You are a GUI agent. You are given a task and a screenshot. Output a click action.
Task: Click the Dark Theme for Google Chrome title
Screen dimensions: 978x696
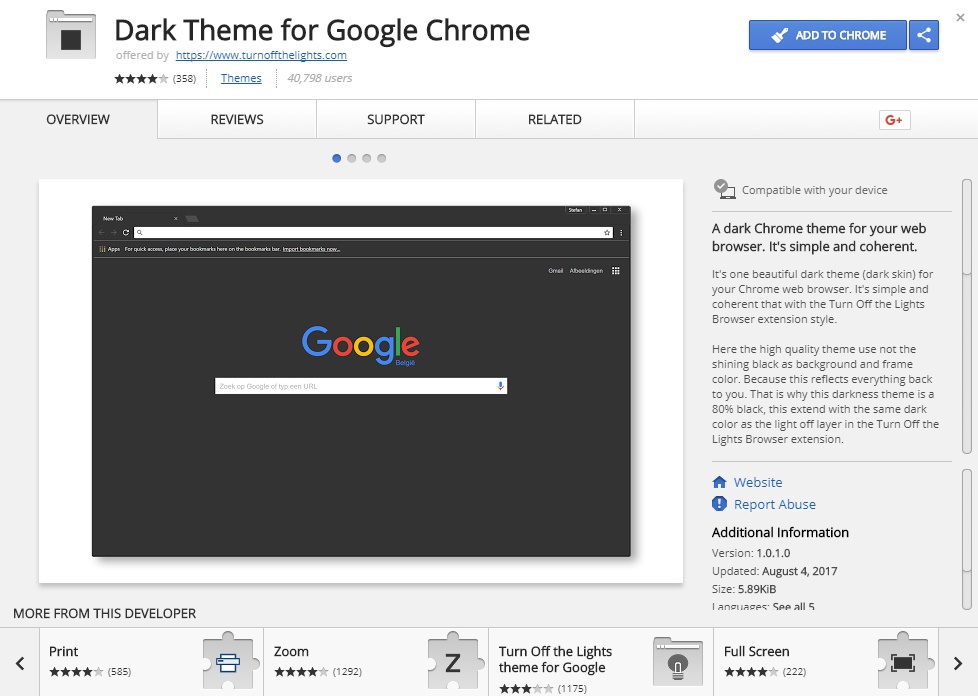click(322, 30)
